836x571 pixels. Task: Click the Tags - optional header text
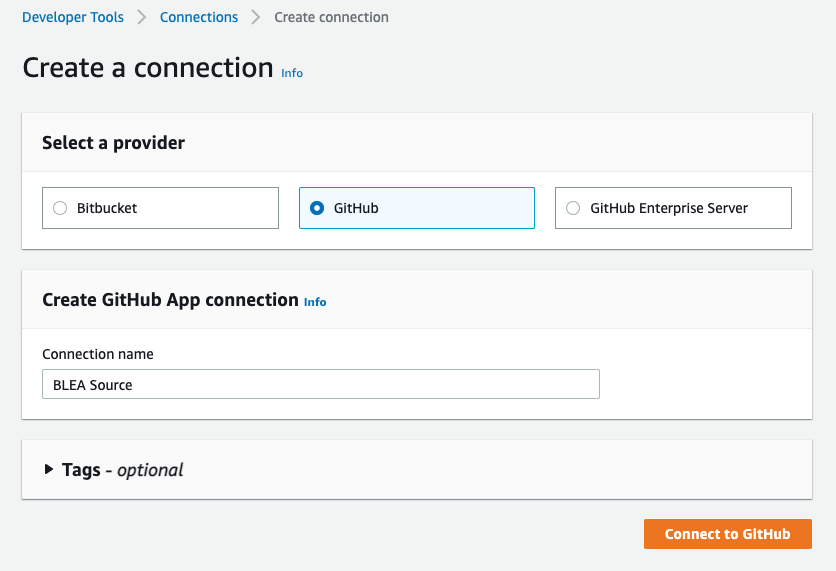click(x=123, y=470)
